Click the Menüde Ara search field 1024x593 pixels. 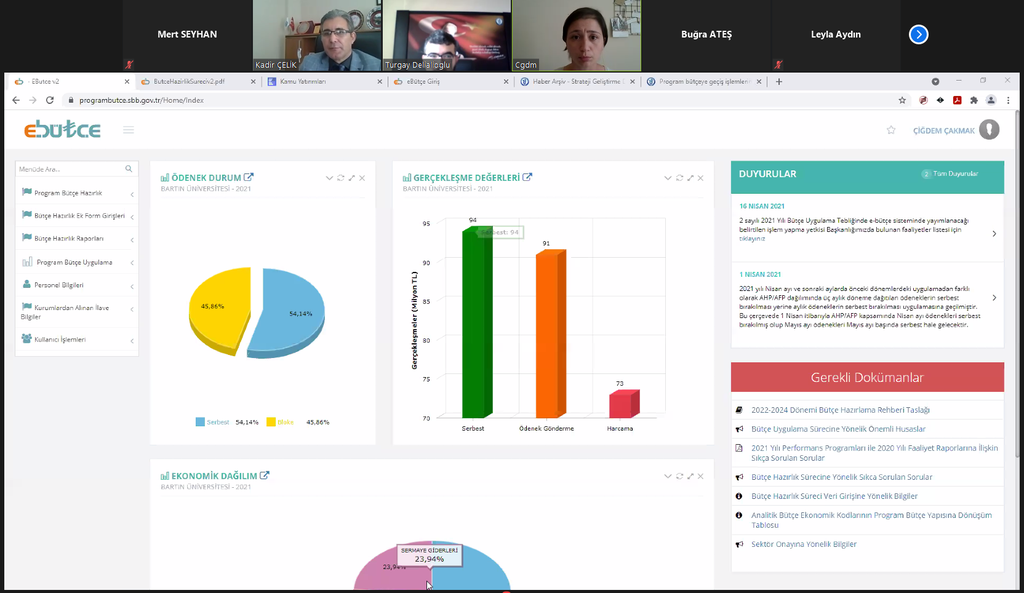70,169
